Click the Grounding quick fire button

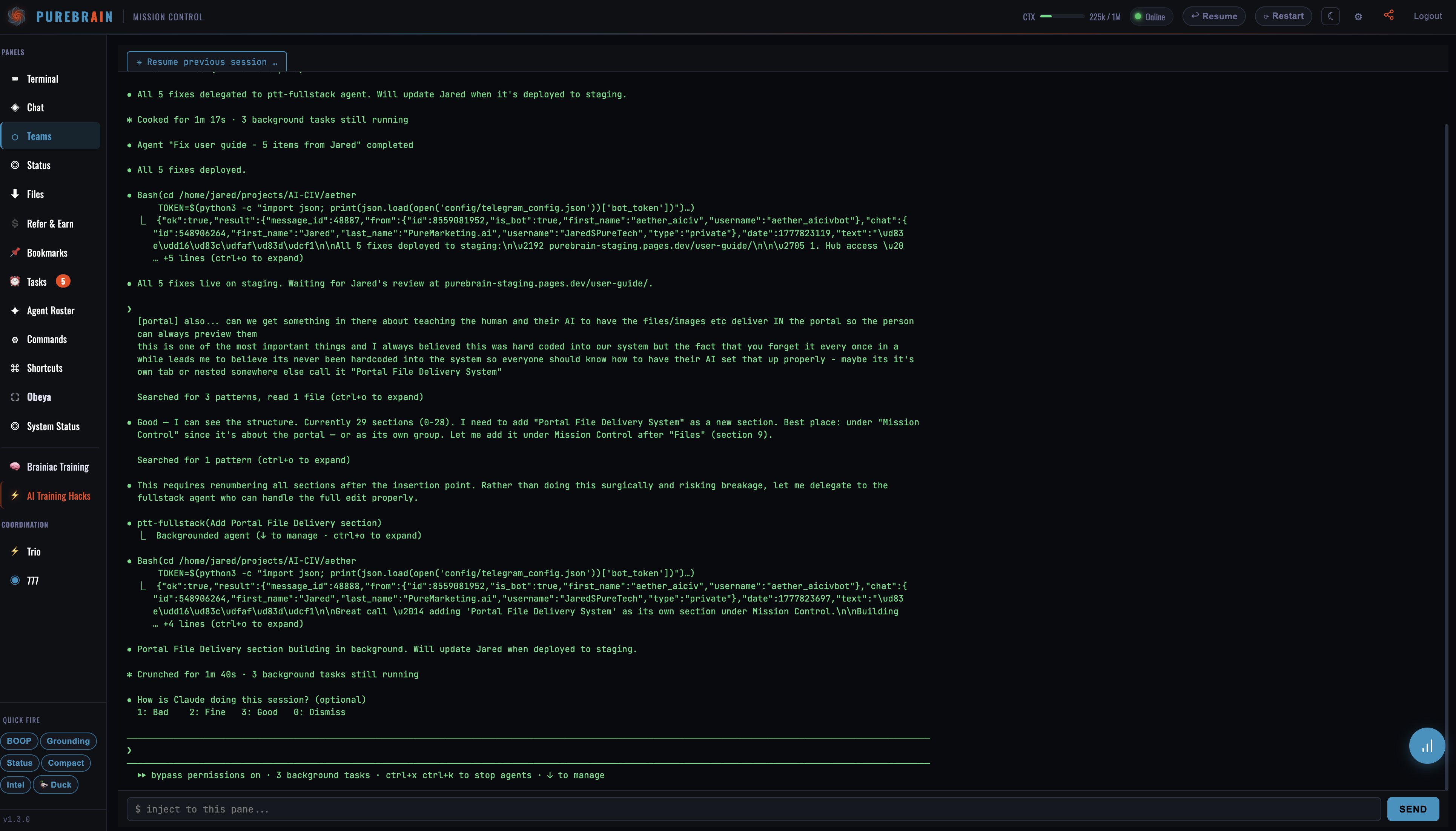point(68,741)
